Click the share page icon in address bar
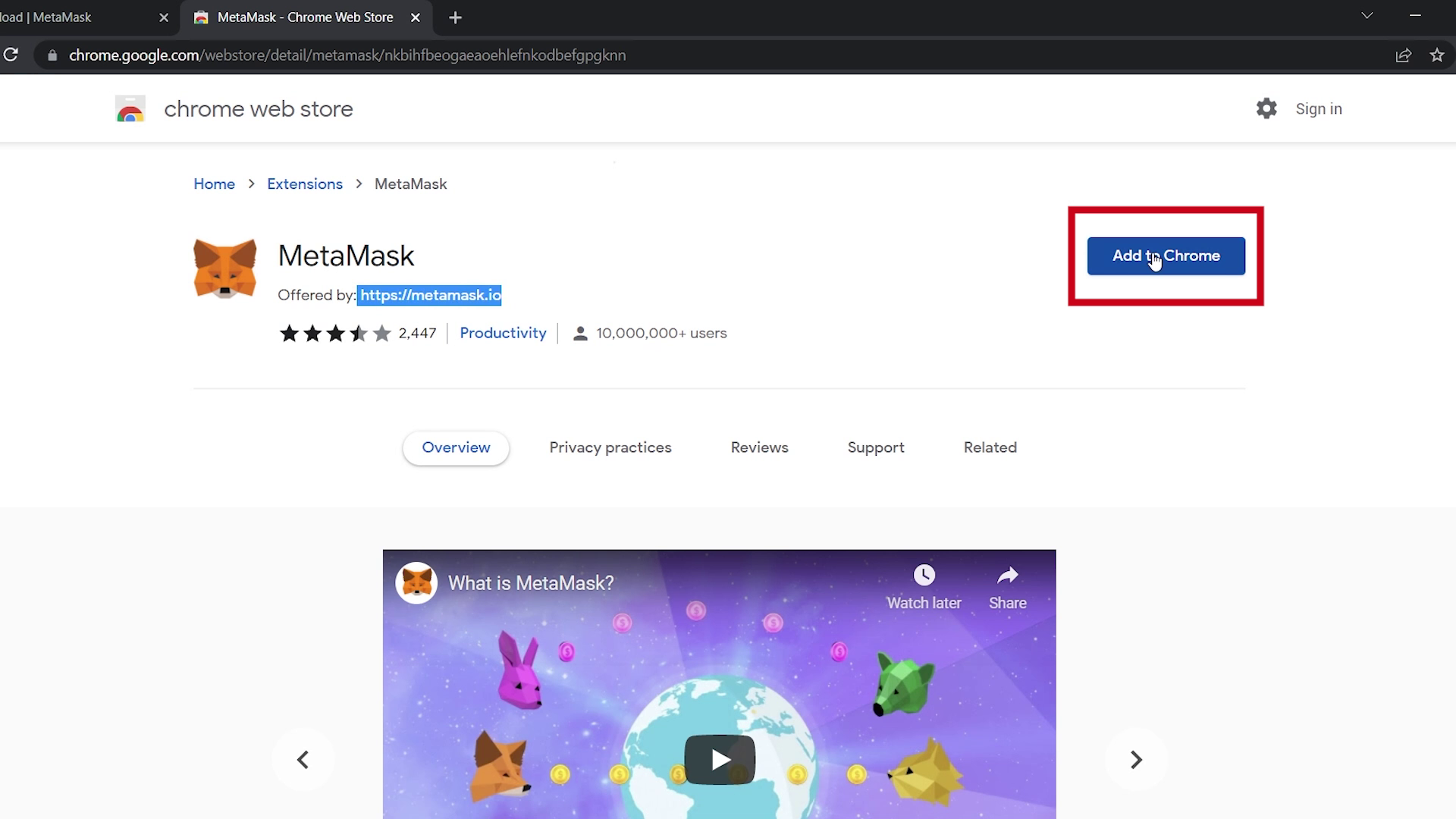The image size is (1456, 819). 1404,55
